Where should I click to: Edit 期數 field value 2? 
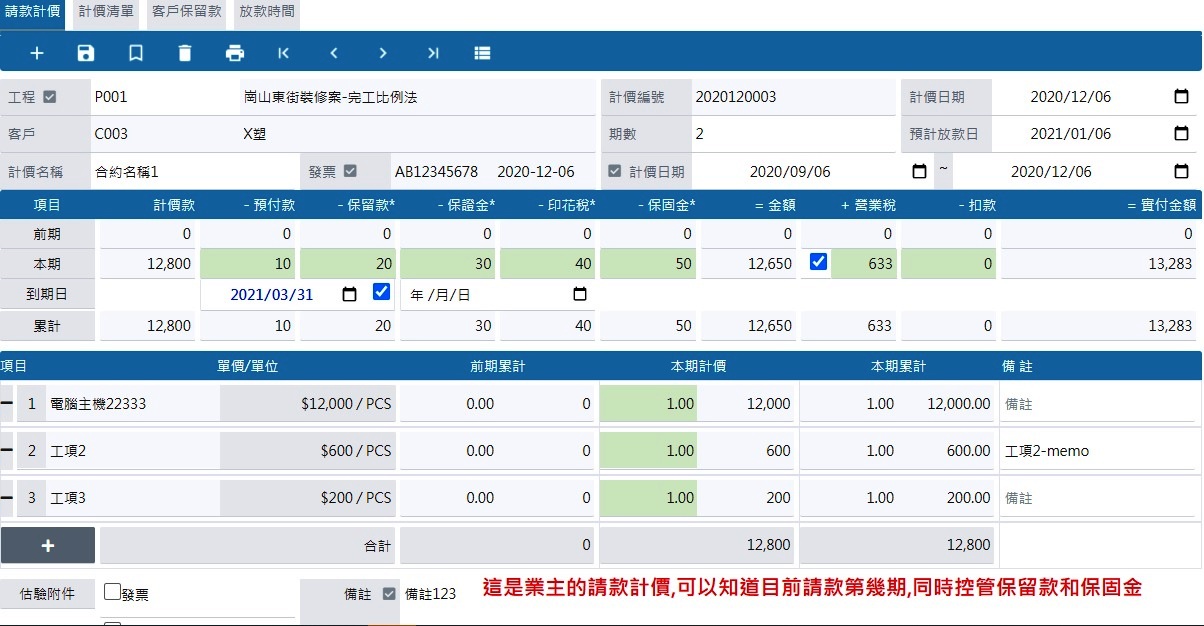(x=793, y=134)
